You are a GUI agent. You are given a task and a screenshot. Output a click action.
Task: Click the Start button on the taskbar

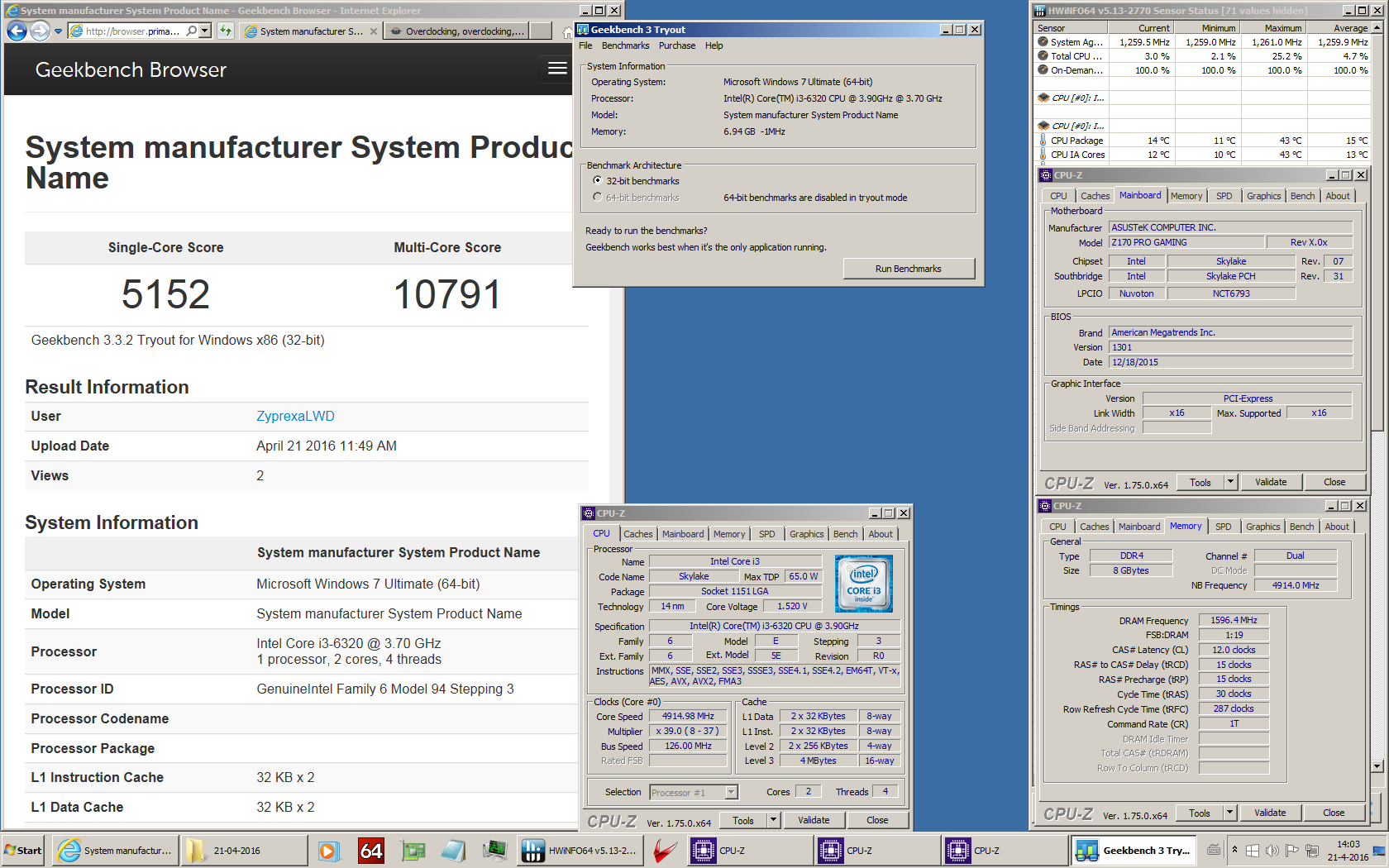(x=23, y=850)
